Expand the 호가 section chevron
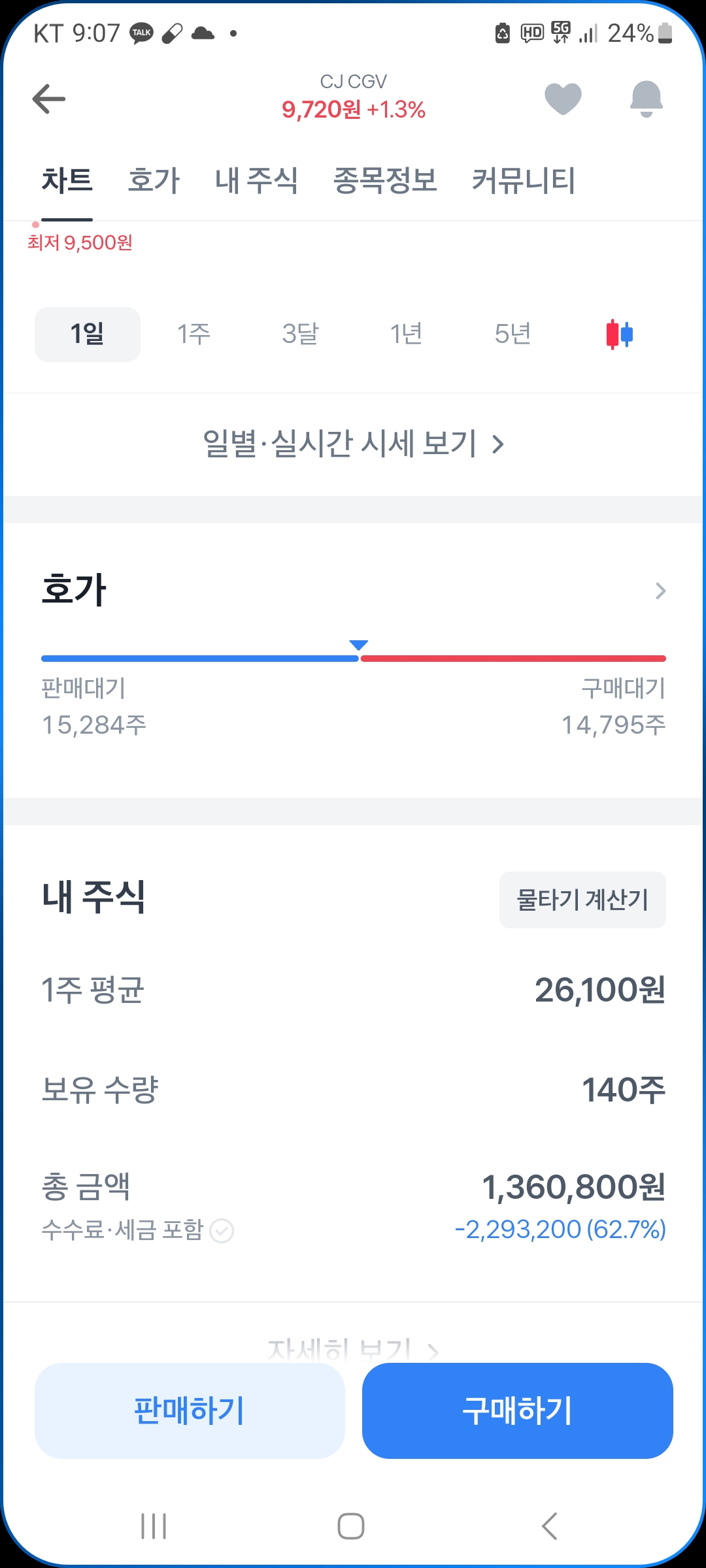The image size is (706, 1568). click(x=660, y=591)
